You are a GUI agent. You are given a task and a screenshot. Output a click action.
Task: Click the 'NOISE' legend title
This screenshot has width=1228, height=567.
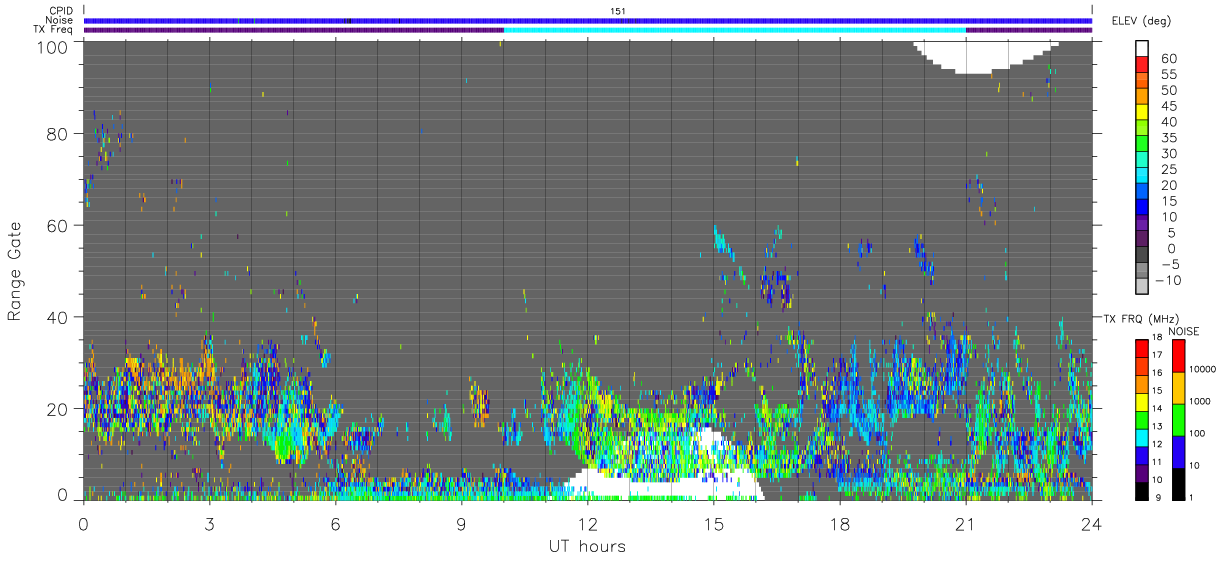[1183, 331]
